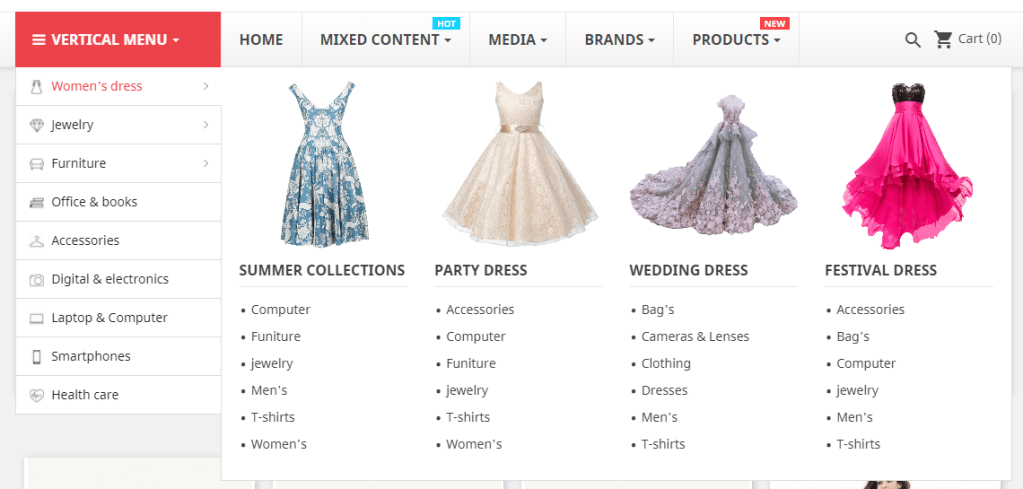This screenshot has width=1023, height=489.
Task: Click the laptop icon in vertical menu
Action: [37, 318]
